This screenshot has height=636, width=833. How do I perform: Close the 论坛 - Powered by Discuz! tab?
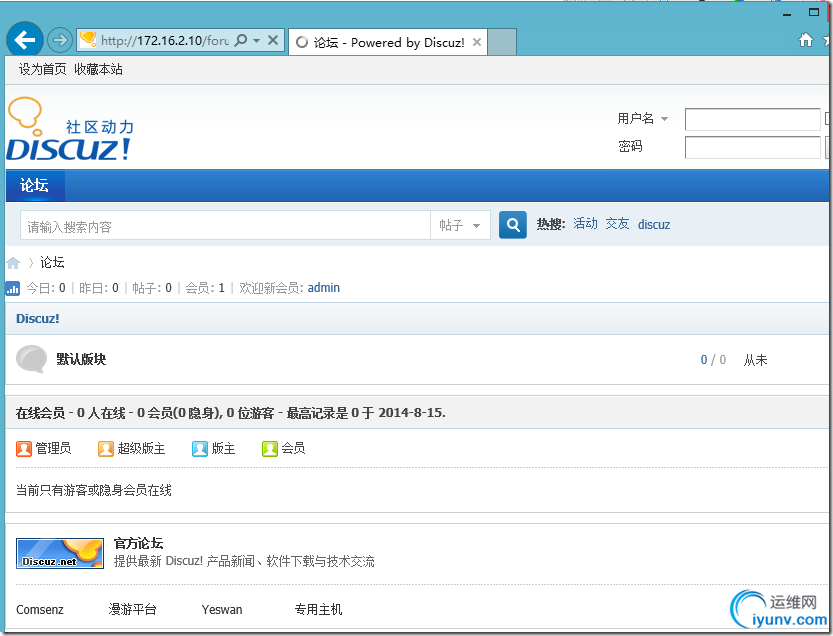pos(477,42)
